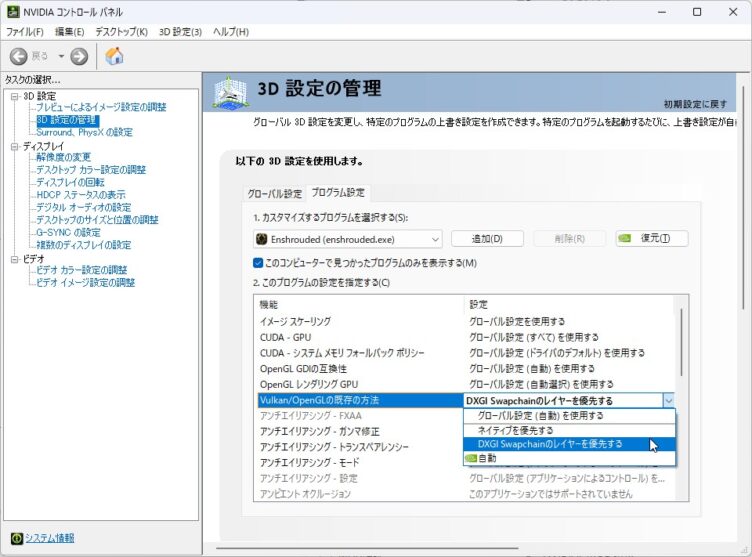This screenshot has height=557, width=752.
Task: Open G-SYNC の設定 page
Action: click(68, 233)
